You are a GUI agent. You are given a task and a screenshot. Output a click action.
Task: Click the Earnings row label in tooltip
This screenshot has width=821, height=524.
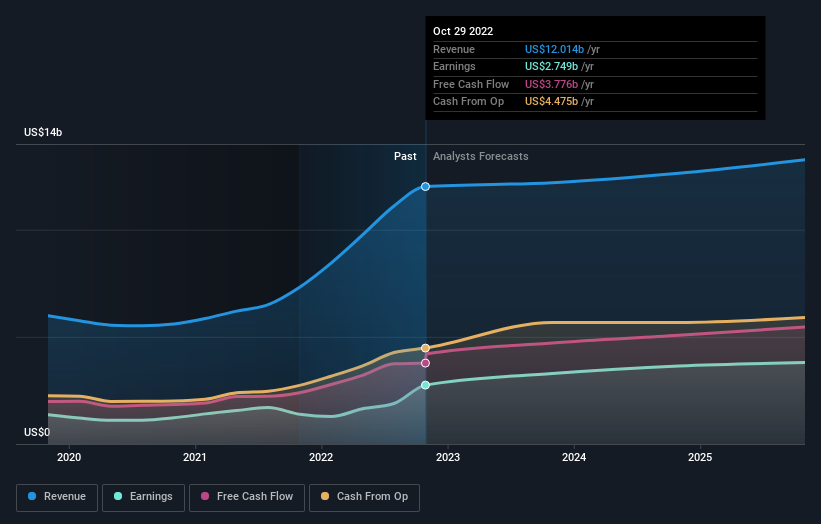(x=454, y=66)
